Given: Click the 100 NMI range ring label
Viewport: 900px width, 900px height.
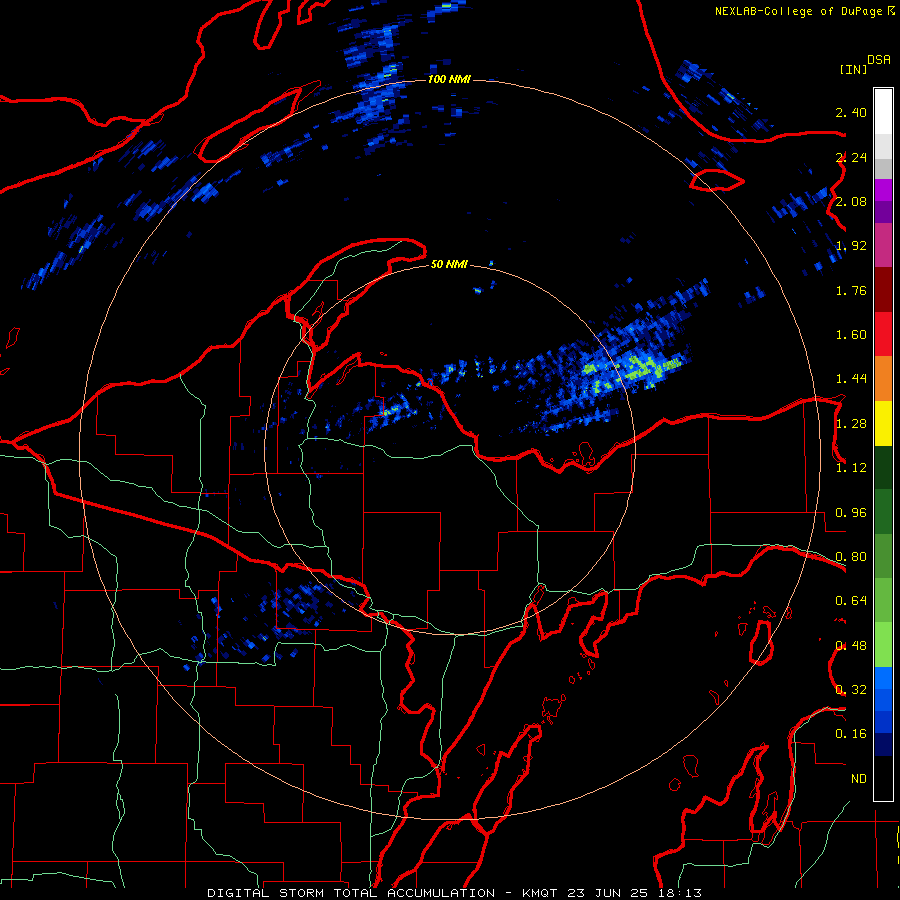Looking at the screenshot, I should pos(449,79).
